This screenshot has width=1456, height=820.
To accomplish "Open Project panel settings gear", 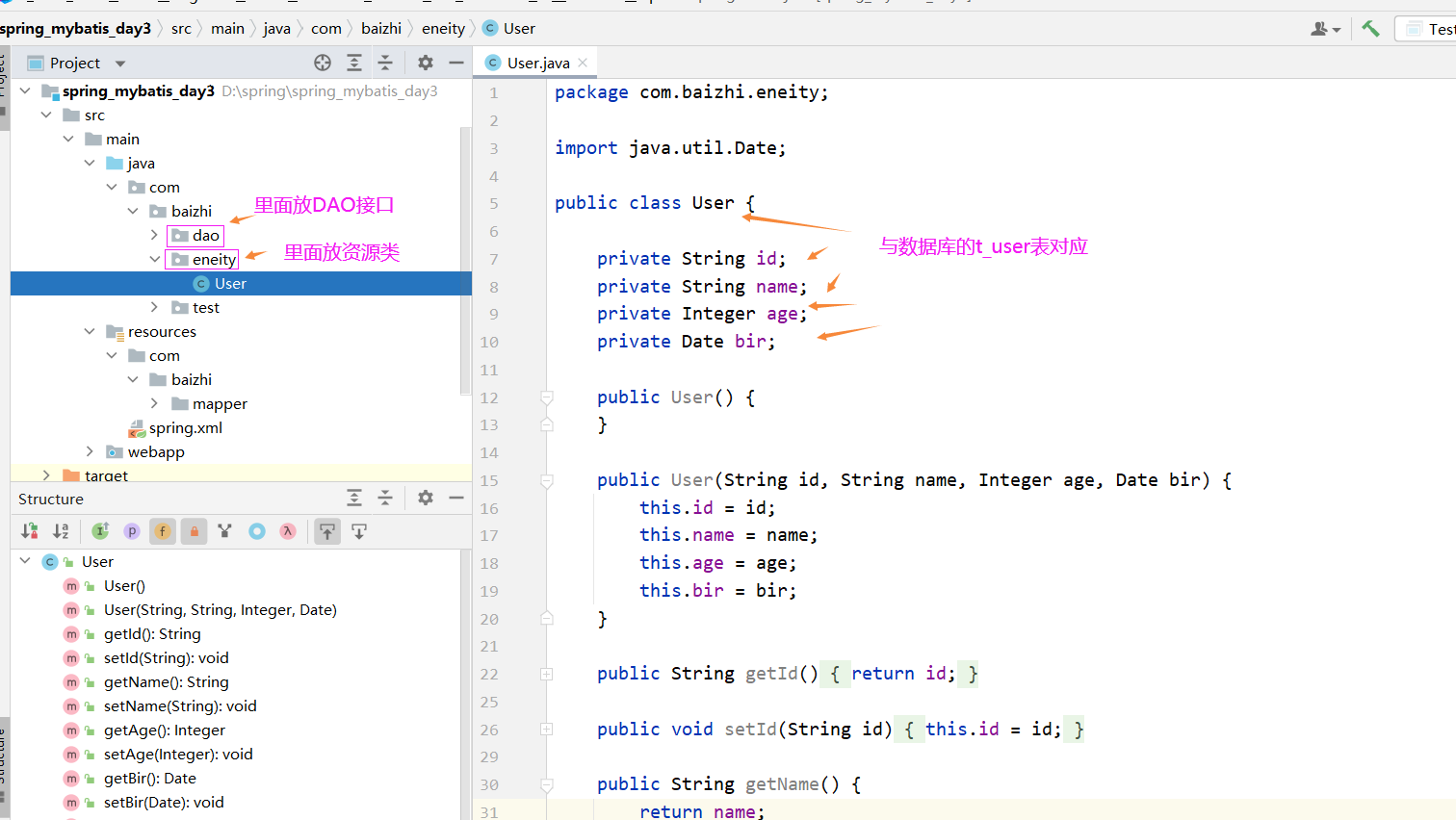I will point(426,63).
